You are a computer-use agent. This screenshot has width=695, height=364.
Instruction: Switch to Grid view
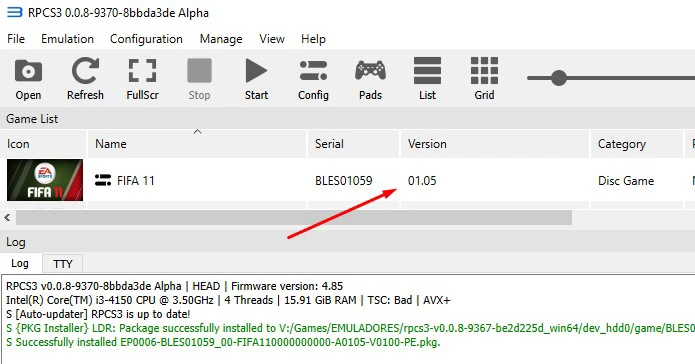(x=484, y=79)
